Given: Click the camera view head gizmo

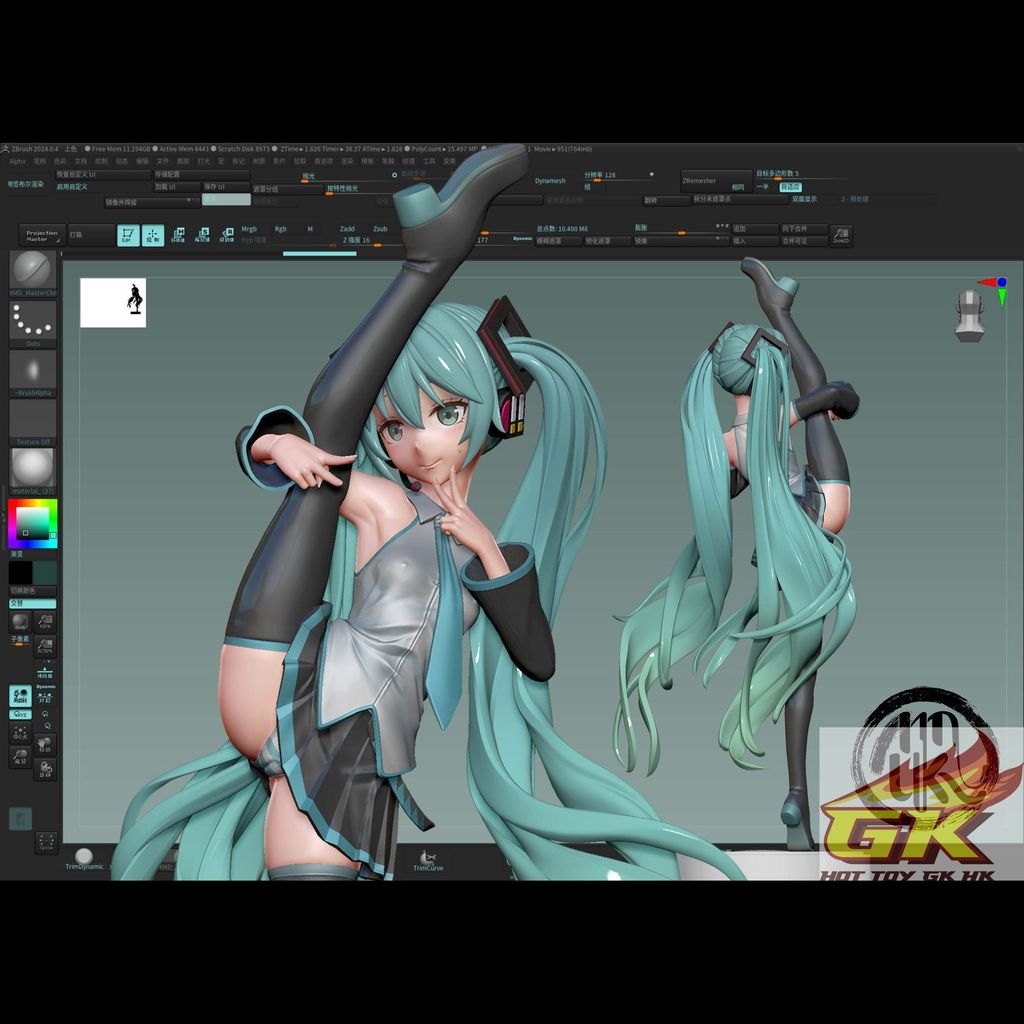Looking at the screenshot, I should pos(969,314).
